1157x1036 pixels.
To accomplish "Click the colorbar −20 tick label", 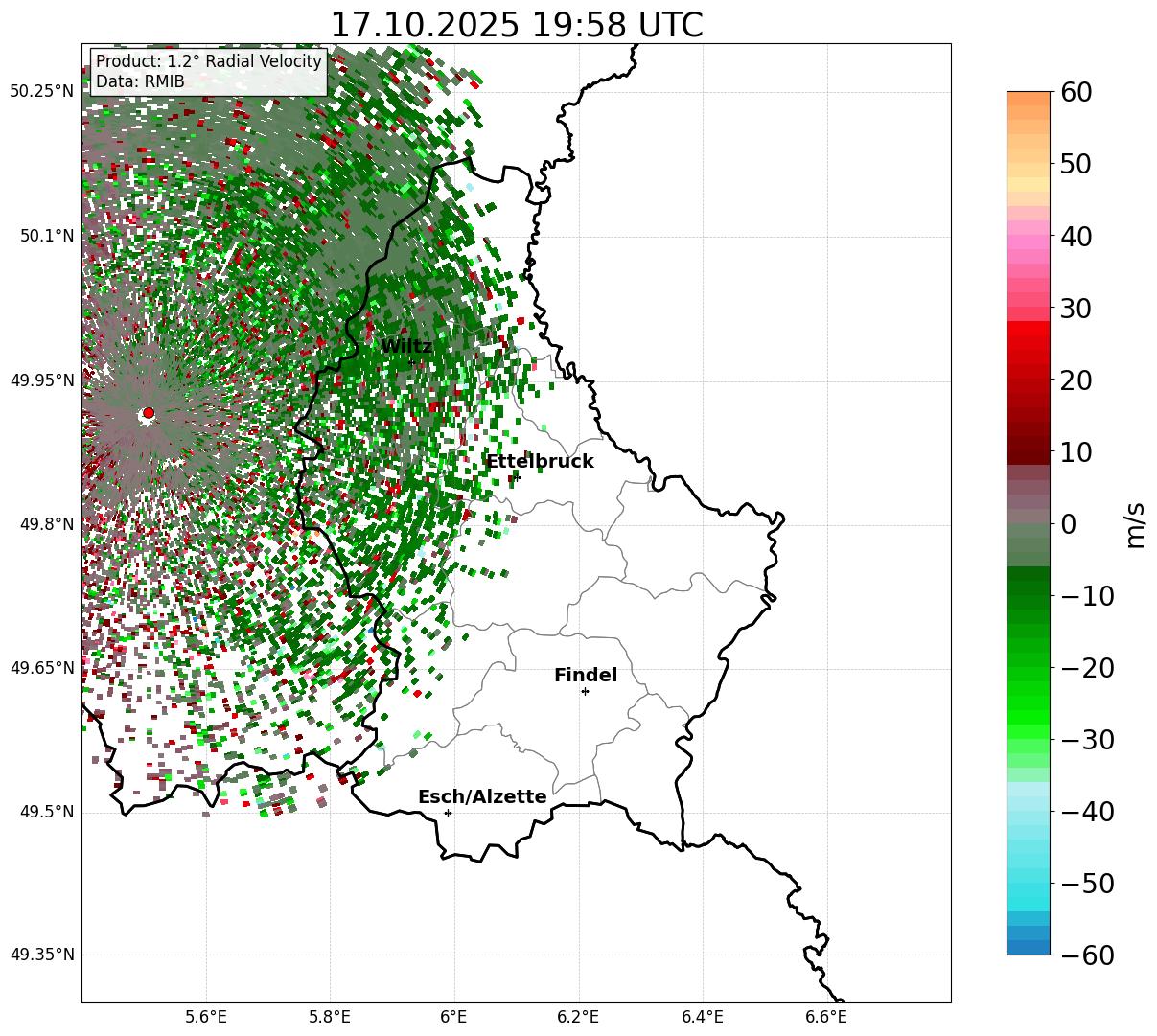I will point(1087,668).
